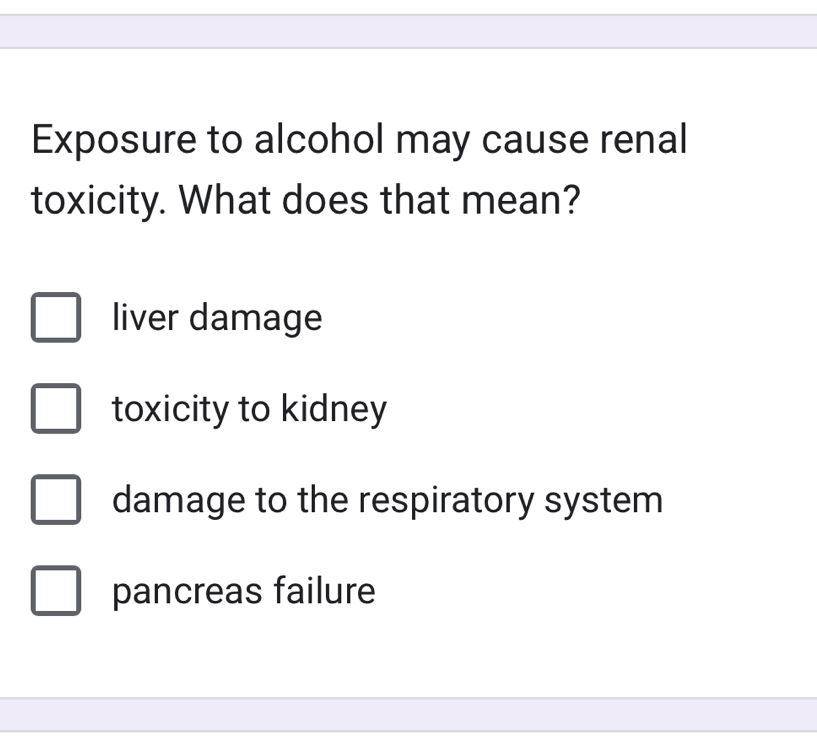This screenshot has height=750, width=817.
Task: Select the 'damage to the respiratory system' checkbox
Action: click(56, 500)
